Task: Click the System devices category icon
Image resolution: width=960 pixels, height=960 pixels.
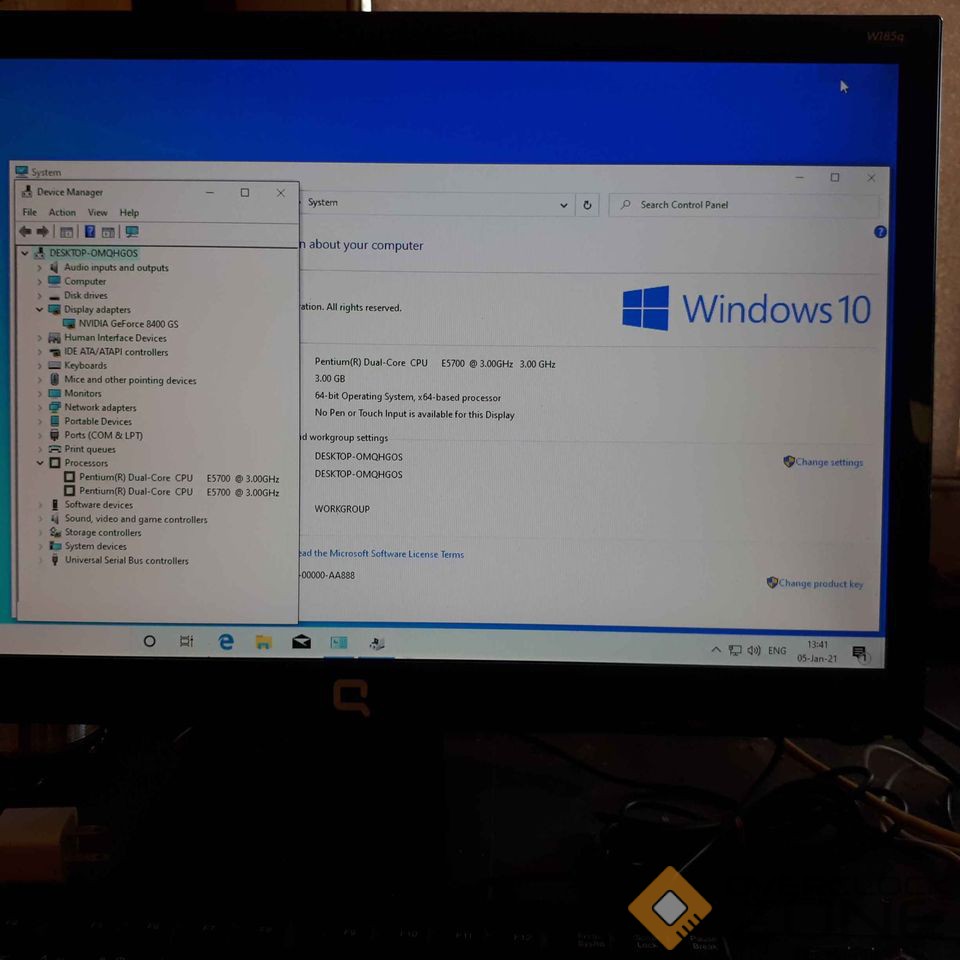Action: (55, 546)
